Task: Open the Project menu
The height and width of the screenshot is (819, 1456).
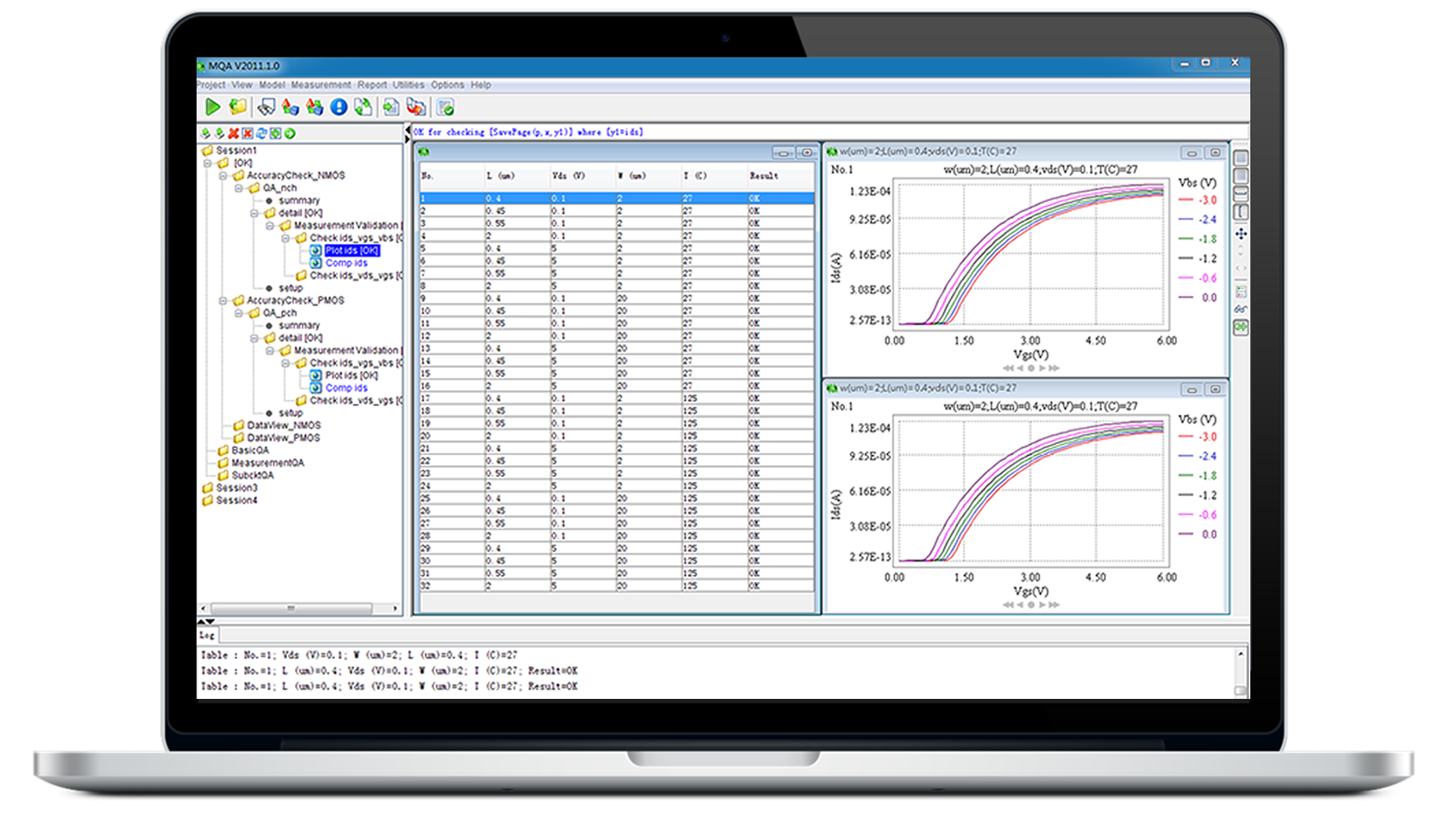Action: (x=211, y=85)
